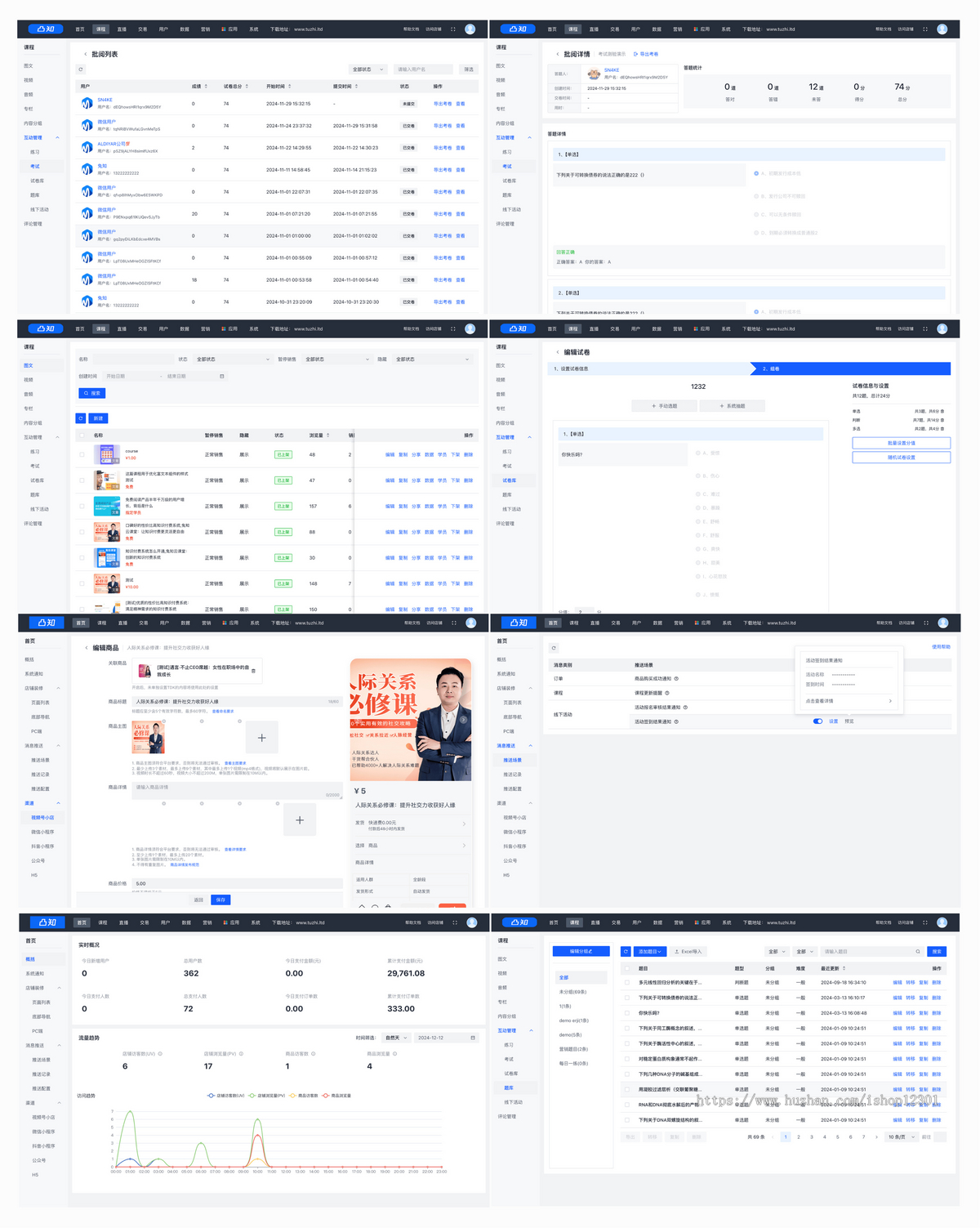This screenshot has height=1228, width=980.
Task: Click 手动选题 button in 编辑试卷
Action: [665, 406]
